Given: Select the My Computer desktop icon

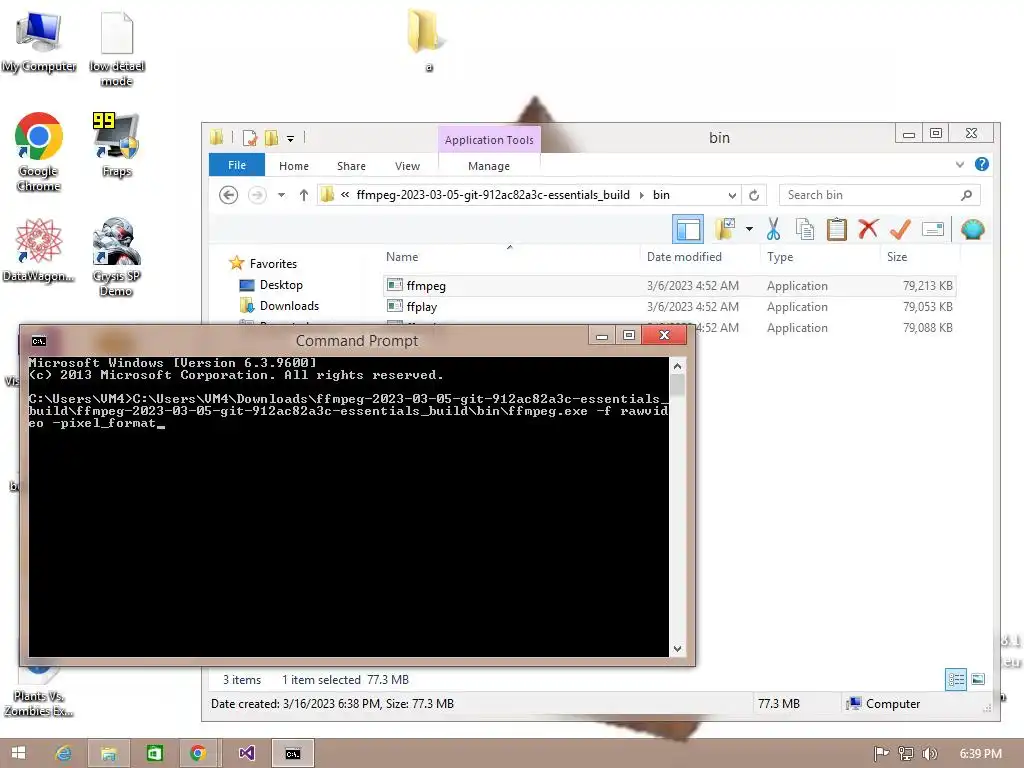Looking at the screenshot, I should point(39,42).
